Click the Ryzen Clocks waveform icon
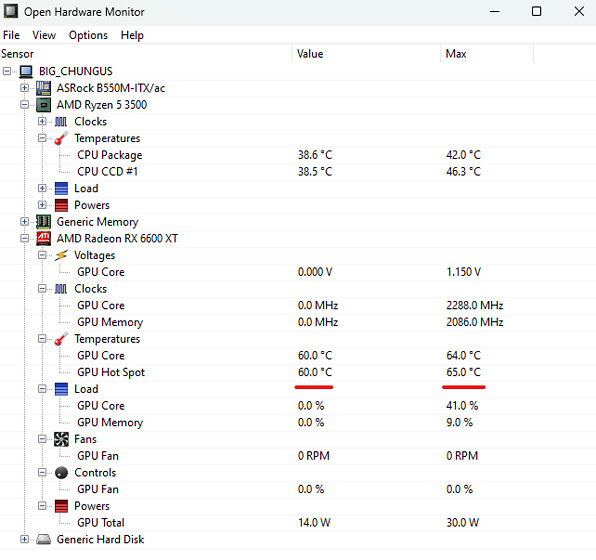Image resolution: width=596 pixels, height=560 pixels. [x=61, y=121]
